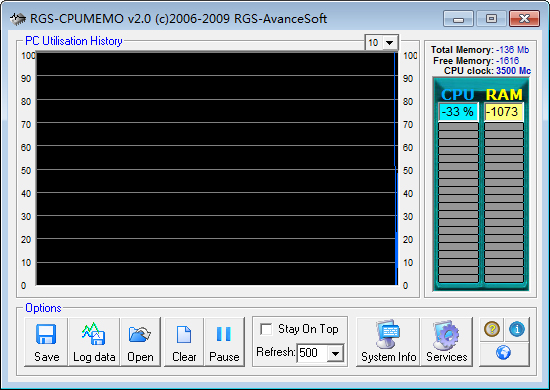
Task: Click the Open folder button
Action: click(140, 342)
